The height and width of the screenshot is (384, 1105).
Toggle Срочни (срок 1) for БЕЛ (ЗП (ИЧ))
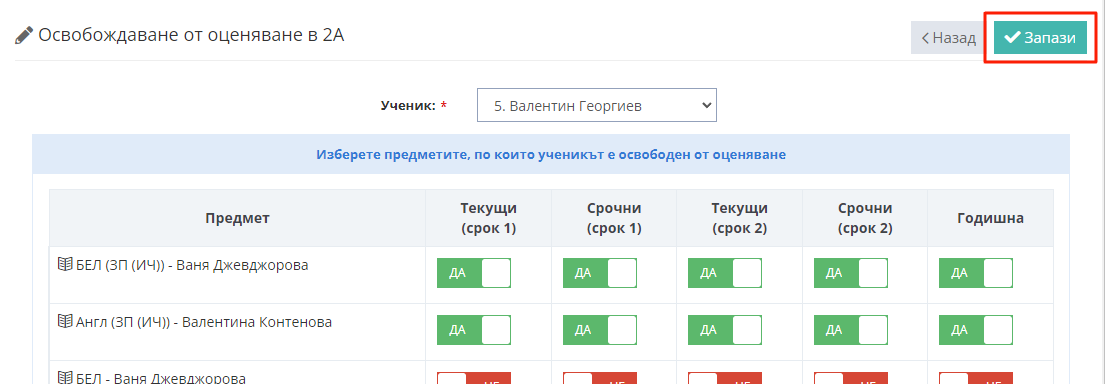click(x=600, y=273)
